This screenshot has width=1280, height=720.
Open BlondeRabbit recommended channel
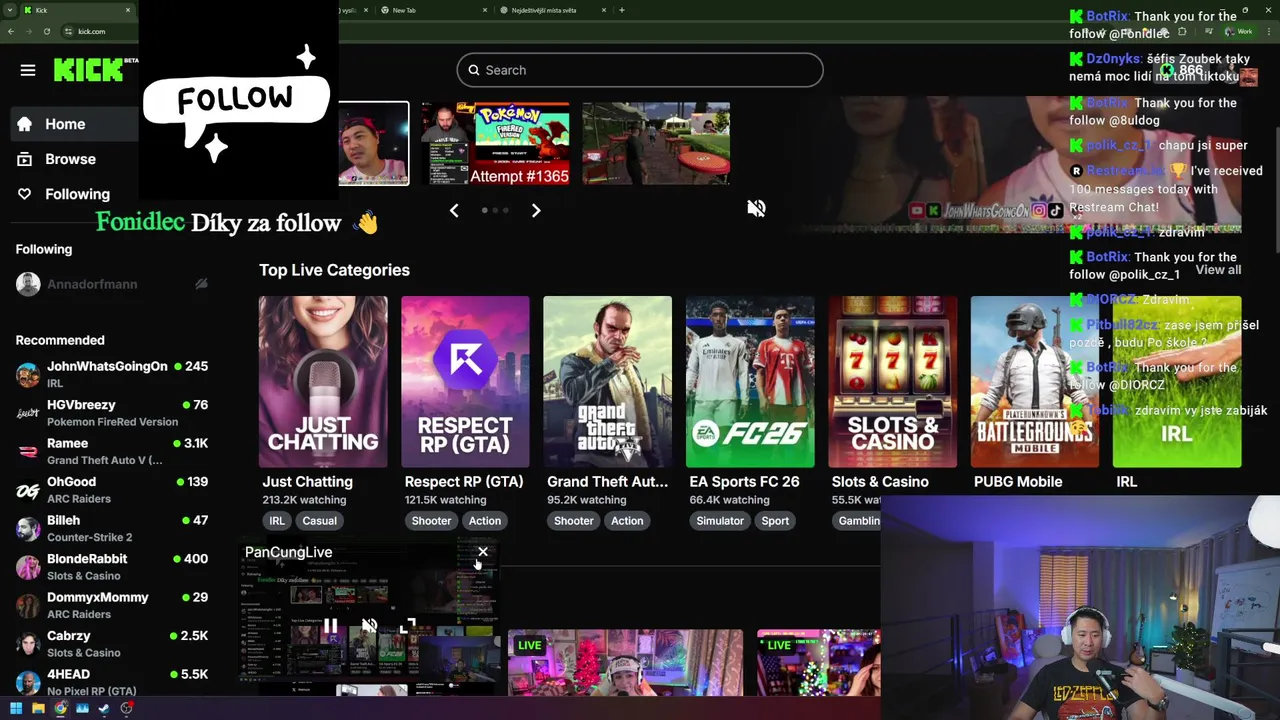tap(112, 567)
